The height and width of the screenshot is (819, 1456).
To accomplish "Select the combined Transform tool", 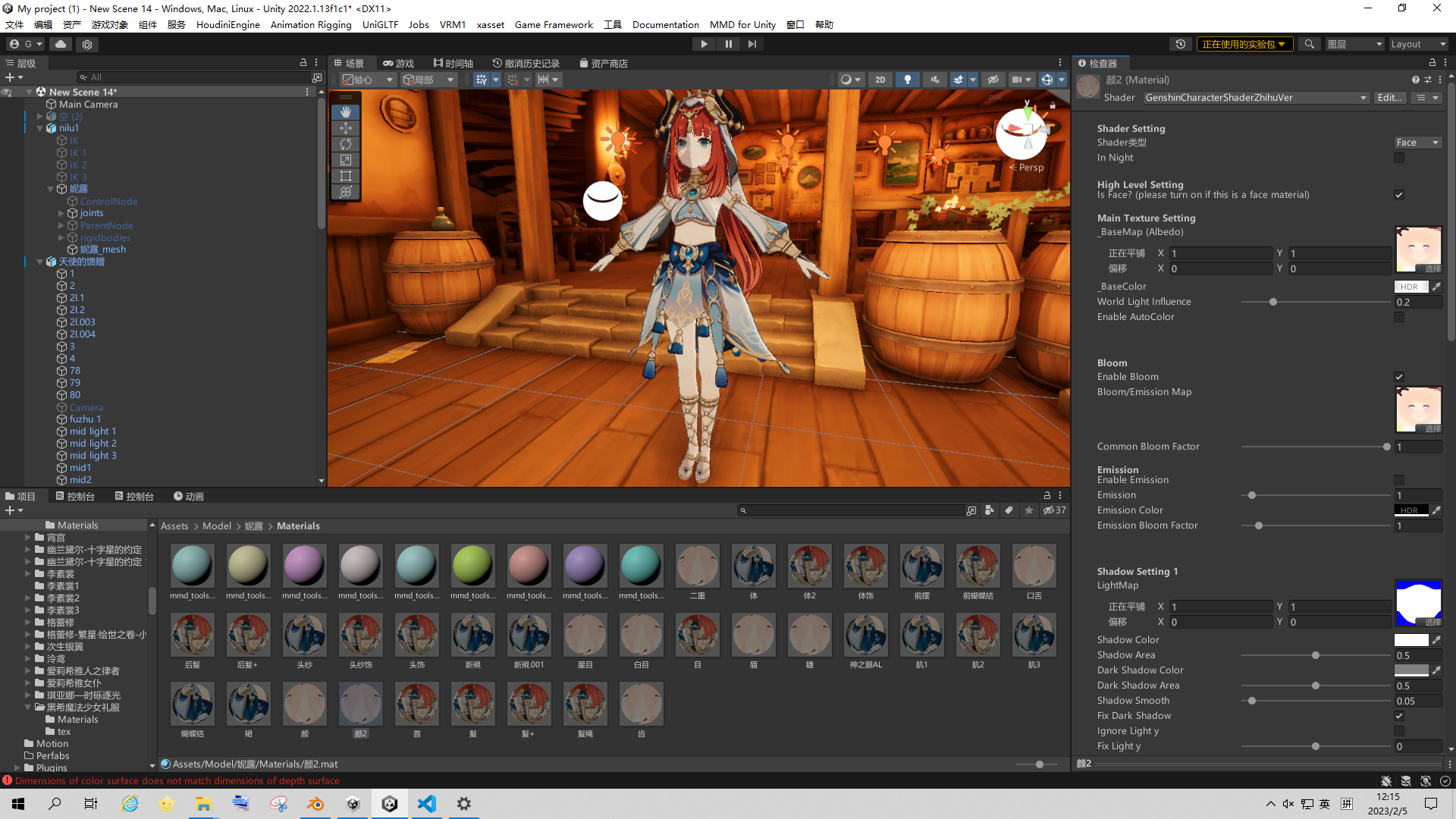I will pos(346,192).
